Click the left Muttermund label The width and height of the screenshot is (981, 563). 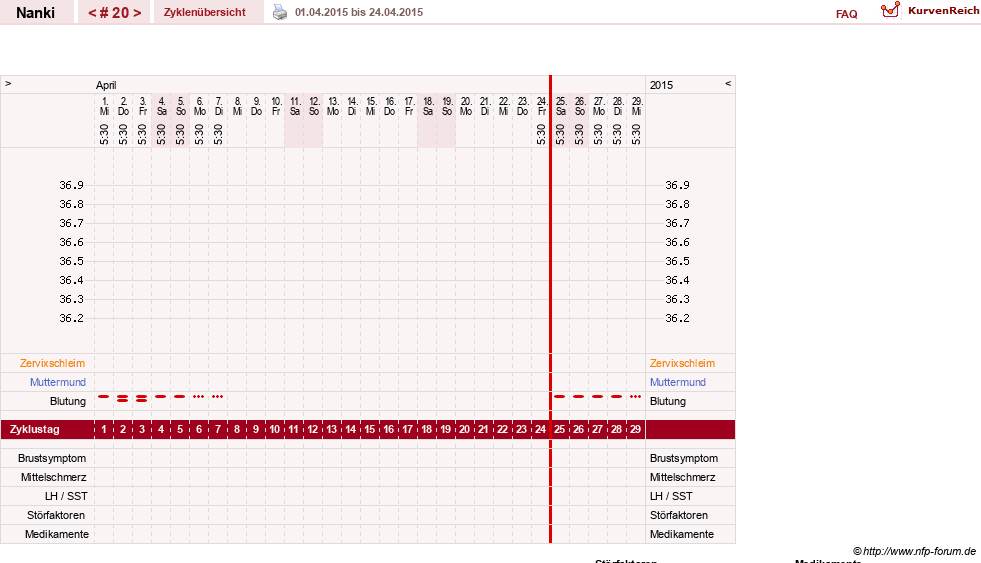58,382
